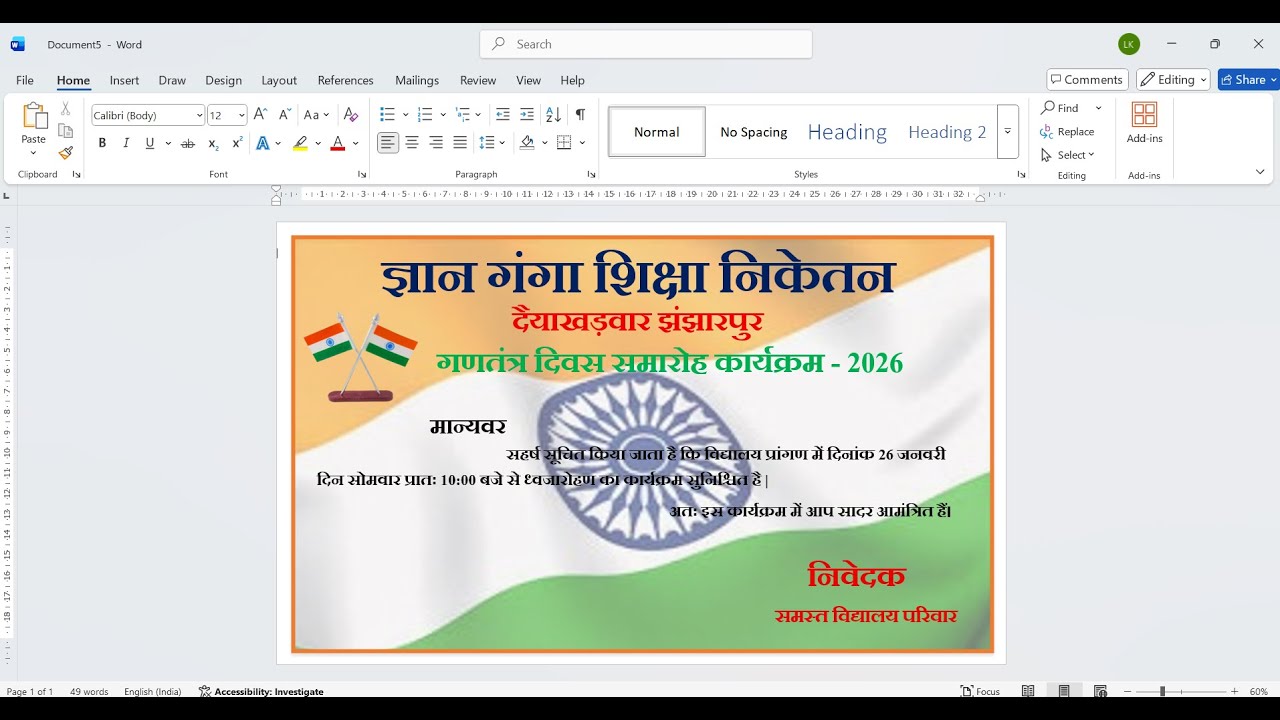The width and height of the screenshot is (1280, 720).
Task: Switch to Read Mode view
Action: [1028, 691]
